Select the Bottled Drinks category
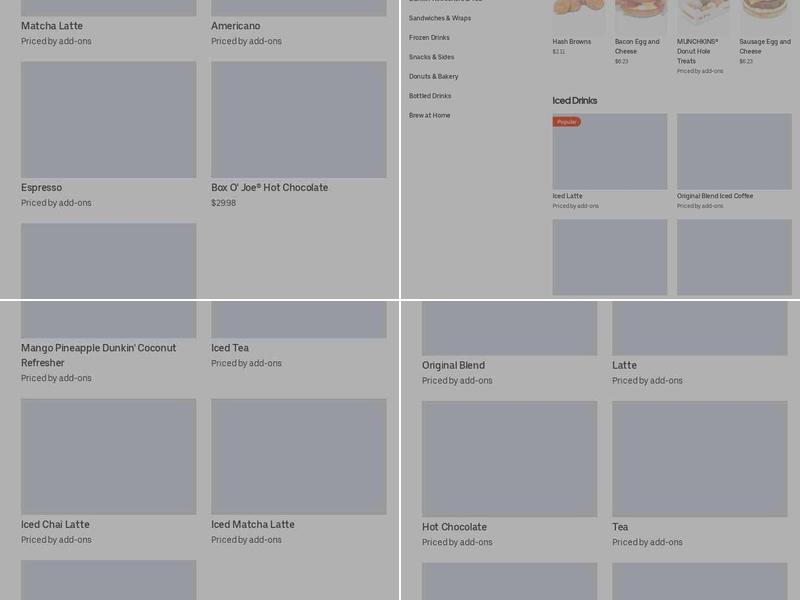This screenshot has width=800, height=600. 430,96
